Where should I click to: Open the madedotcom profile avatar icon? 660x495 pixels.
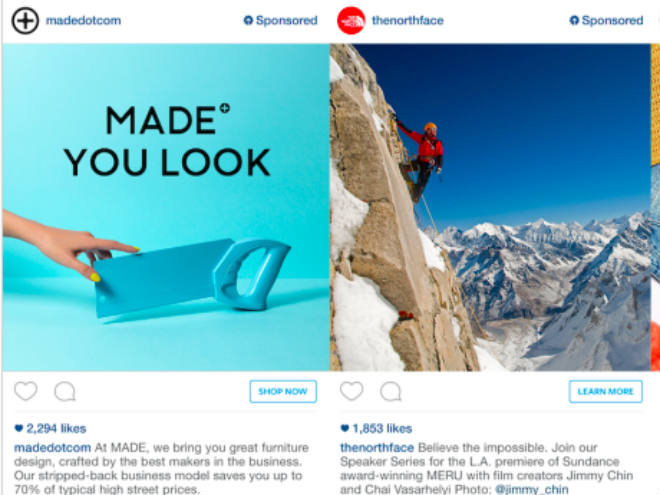tap(25, 21)
